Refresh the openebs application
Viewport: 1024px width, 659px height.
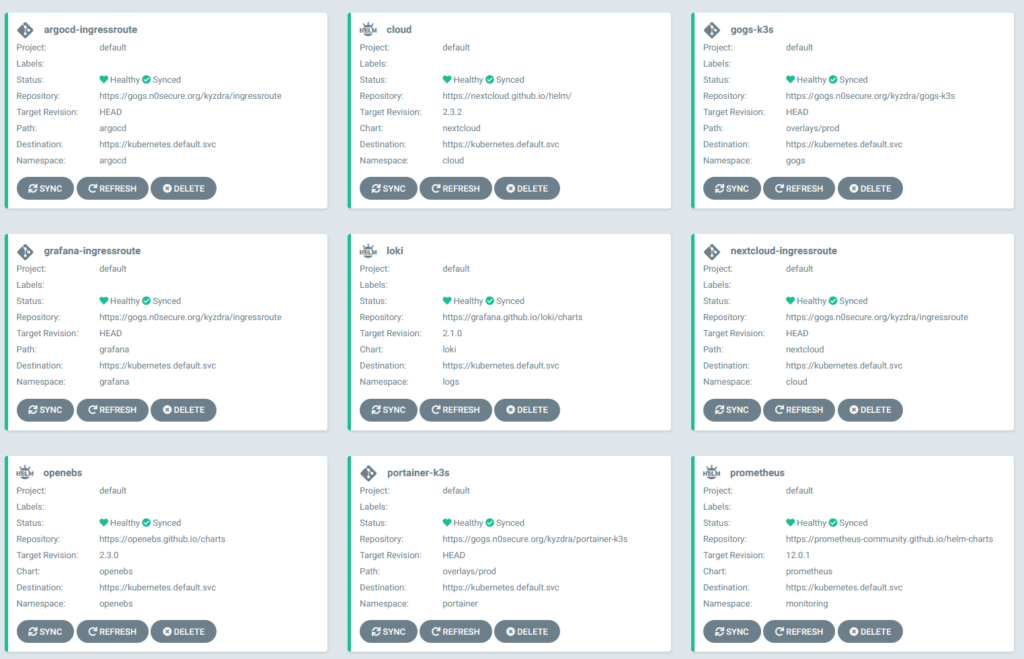(112, 632)
